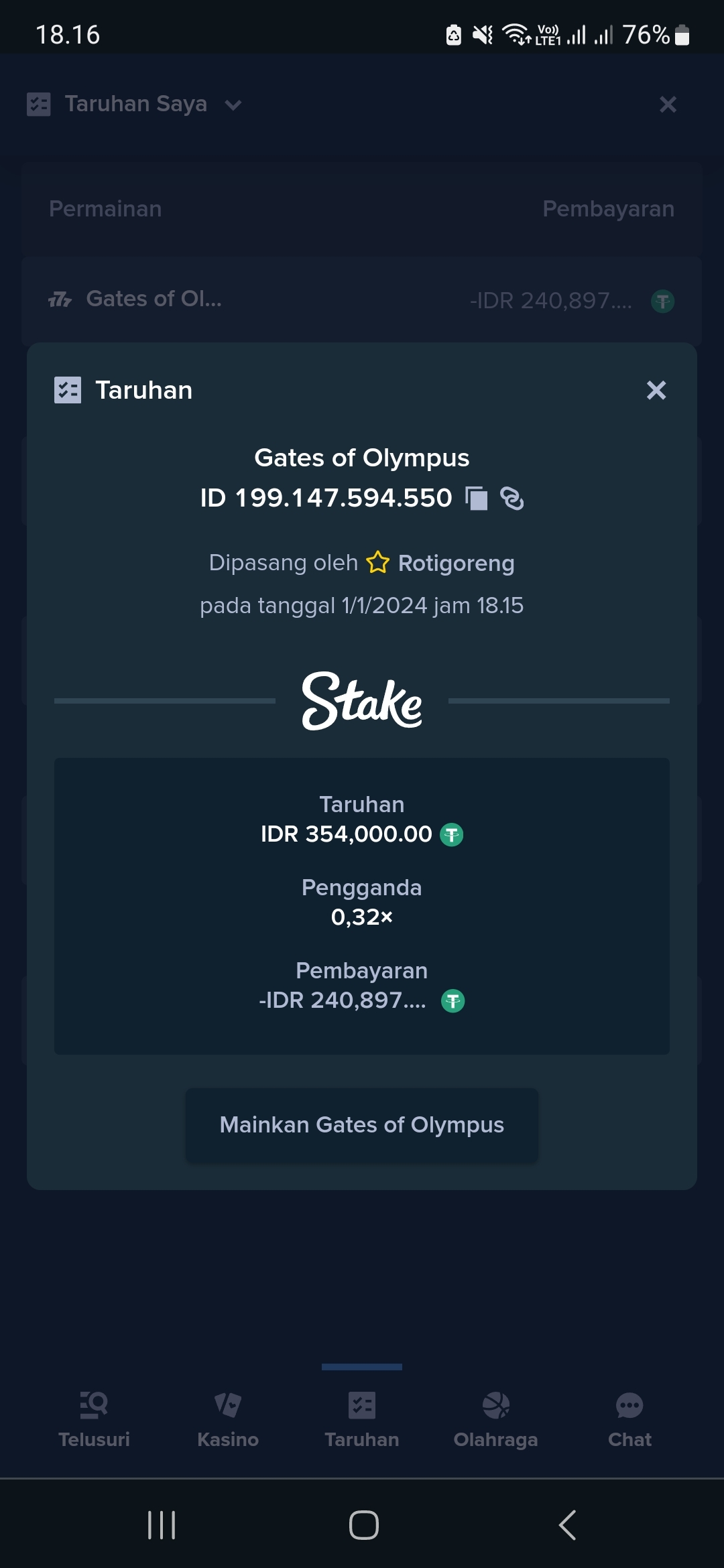The image size is (724, 1568).
Task: Copy the bet link icon
Action: pos(512,499)
